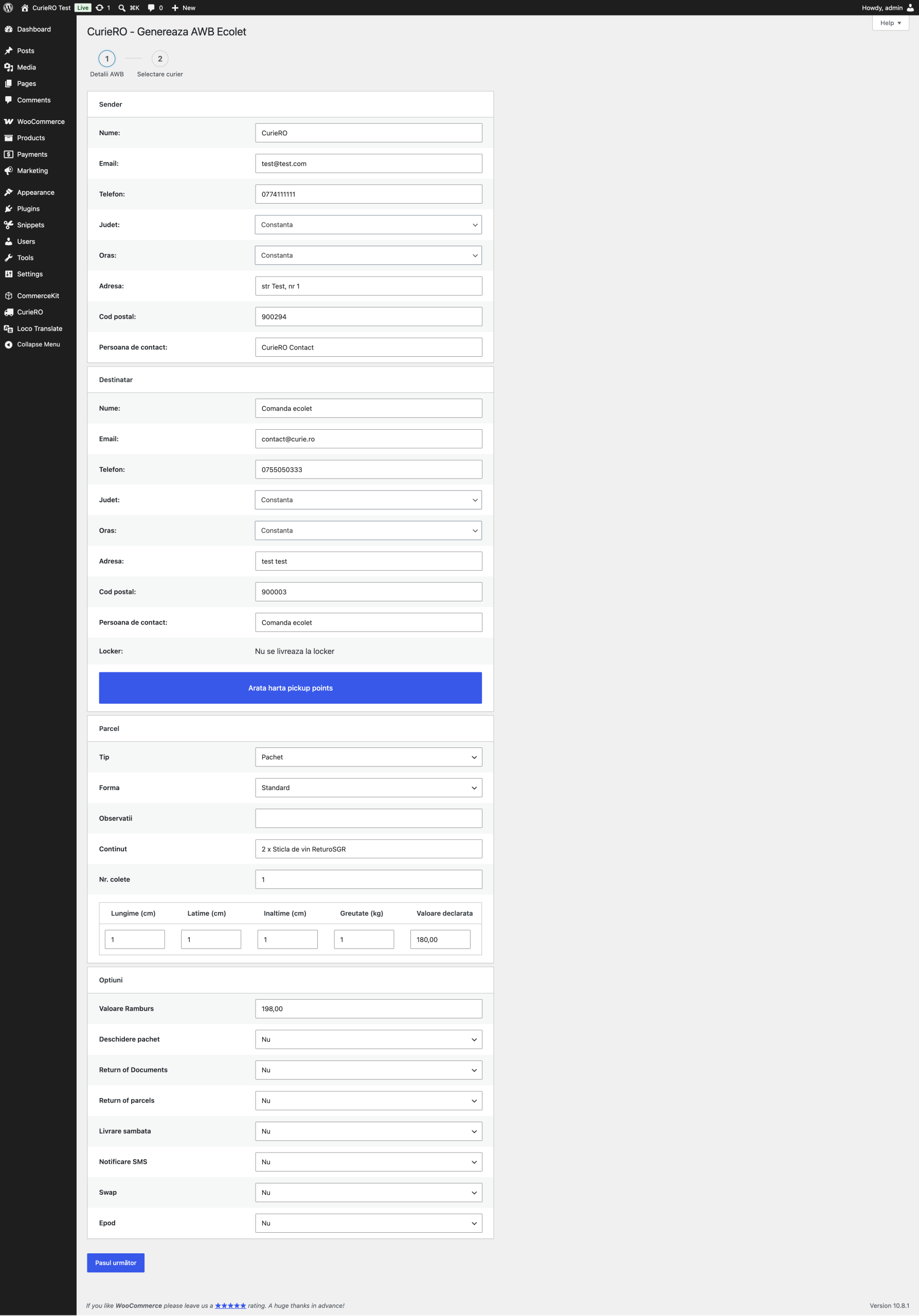Open the Livrare sambata dropdown
The width and height of the screenshot is (919, 1316).
[x=368, y=1131]
